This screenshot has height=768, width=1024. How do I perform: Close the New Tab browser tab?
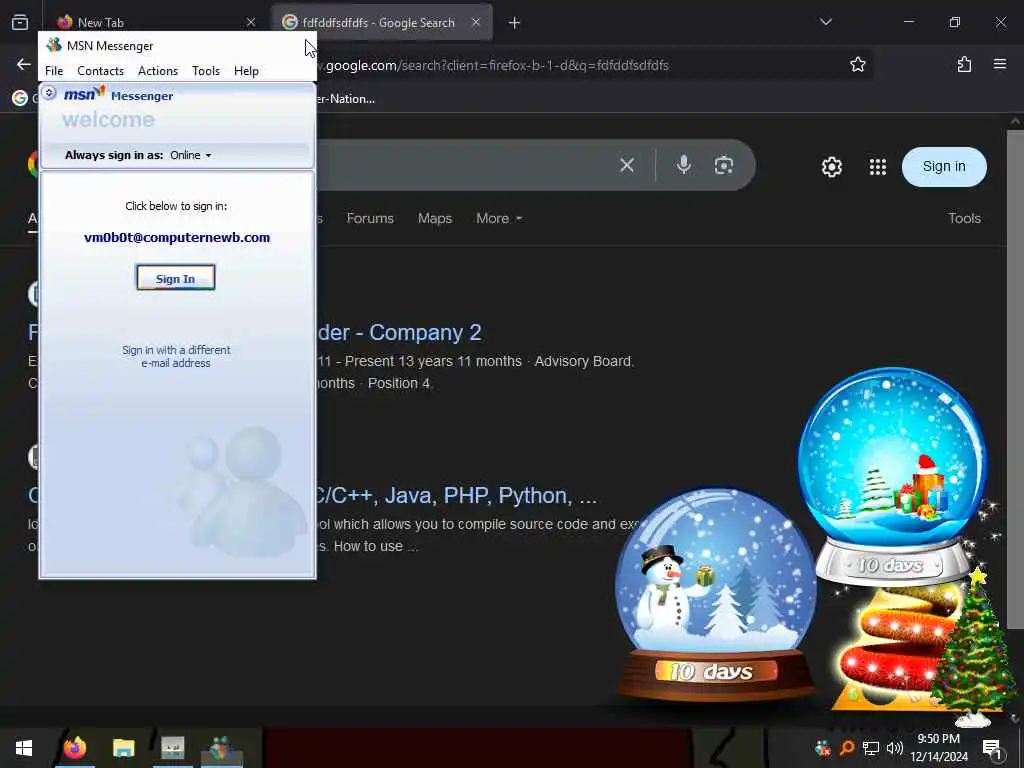[251, 22]
